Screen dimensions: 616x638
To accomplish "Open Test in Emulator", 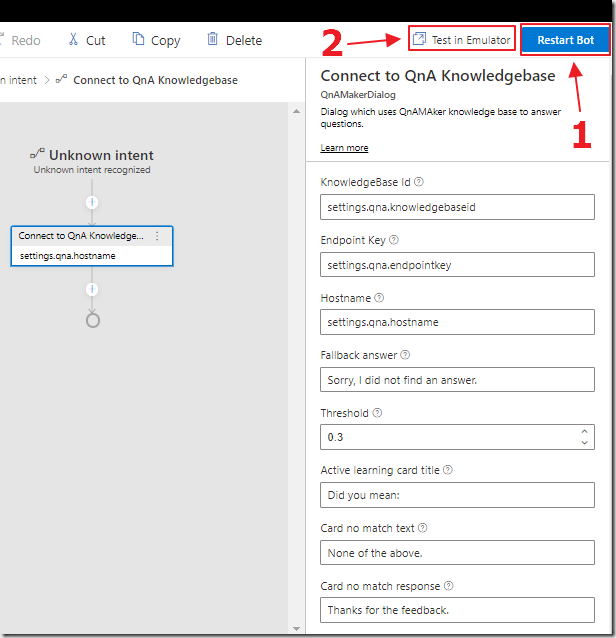I will click(x=462, y=39).
